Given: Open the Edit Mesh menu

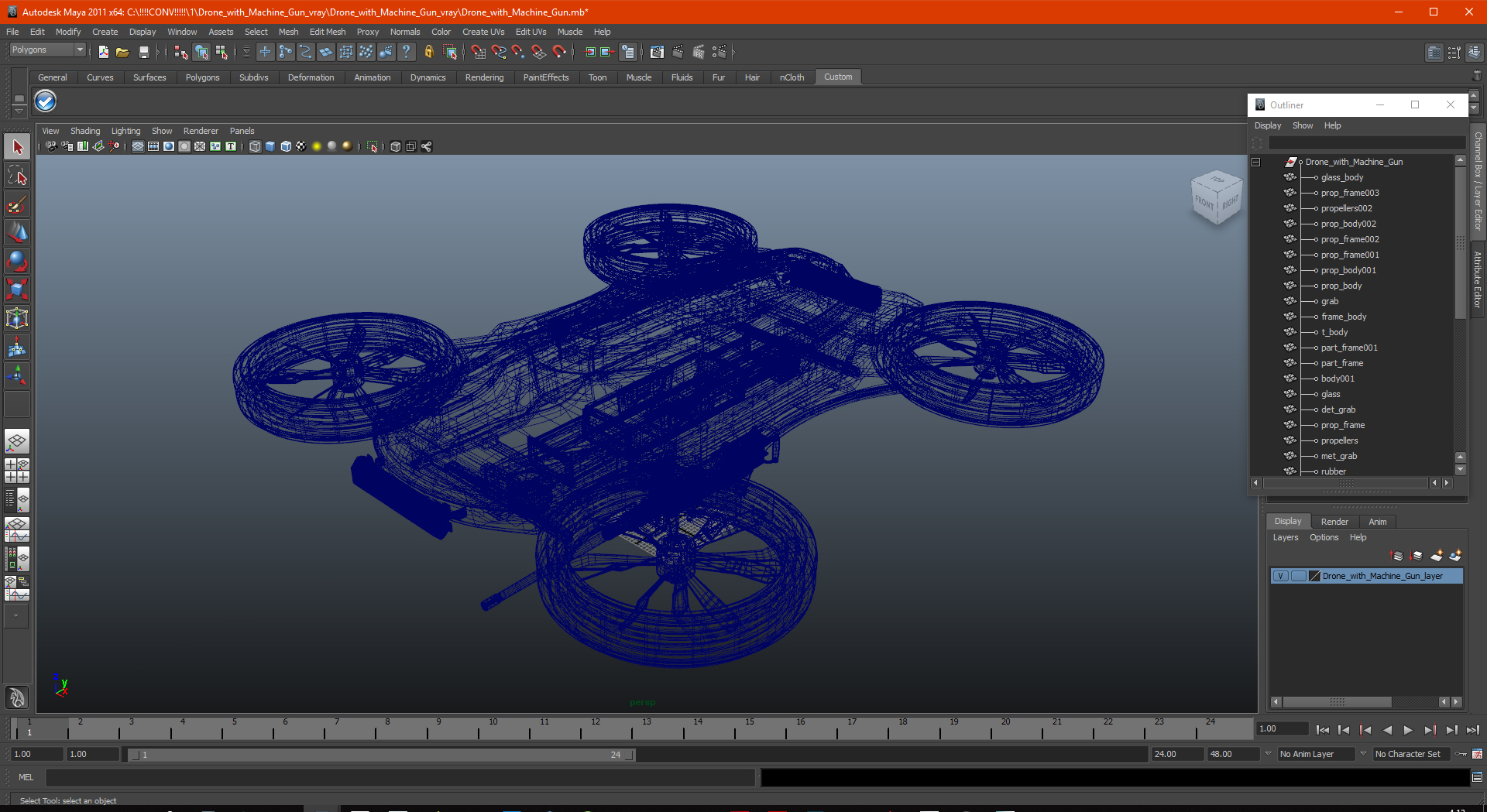Looking at the screenshot, I should click(x=328, y=32).
